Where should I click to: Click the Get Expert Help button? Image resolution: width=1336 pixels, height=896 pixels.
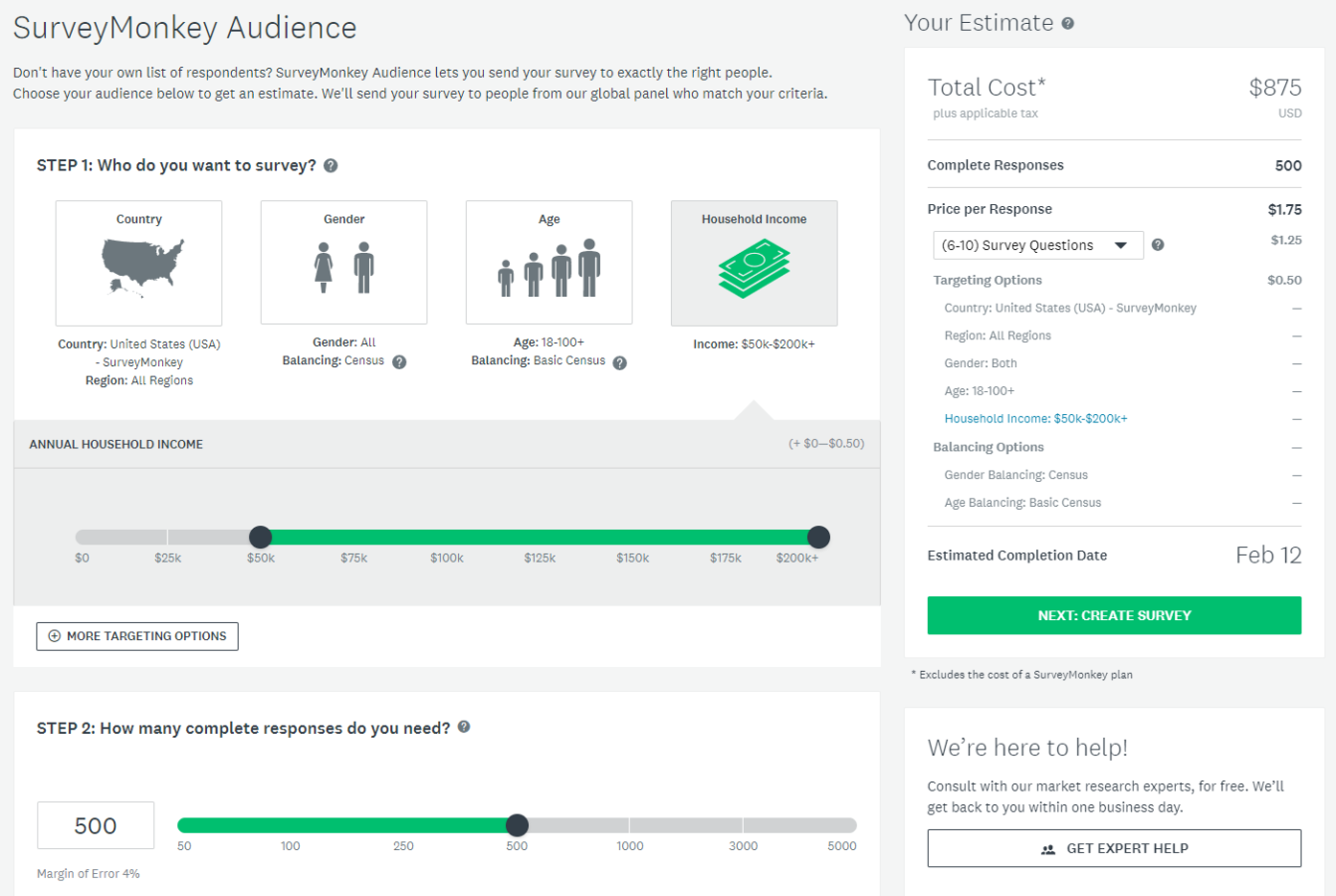click(x=1114, y=848)
